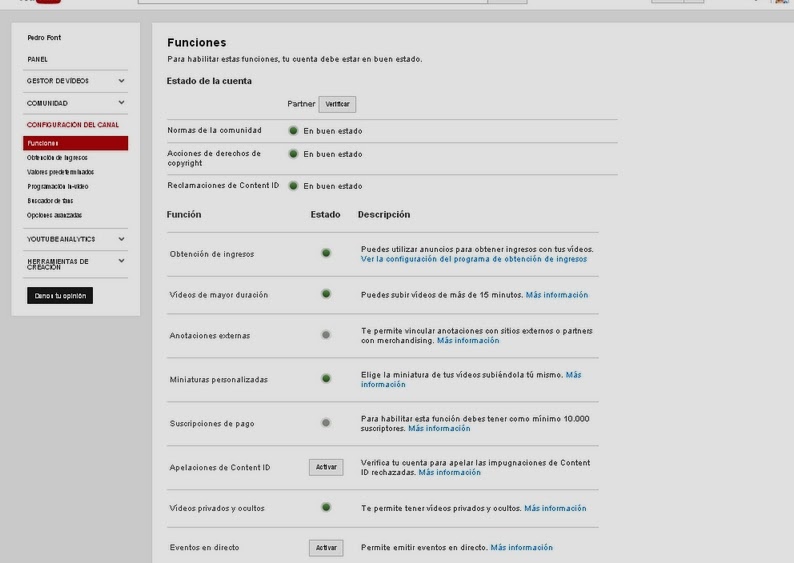Click the Funciones page heading
794x563 pixels.
pyautogui.click(x=196, y=43)
